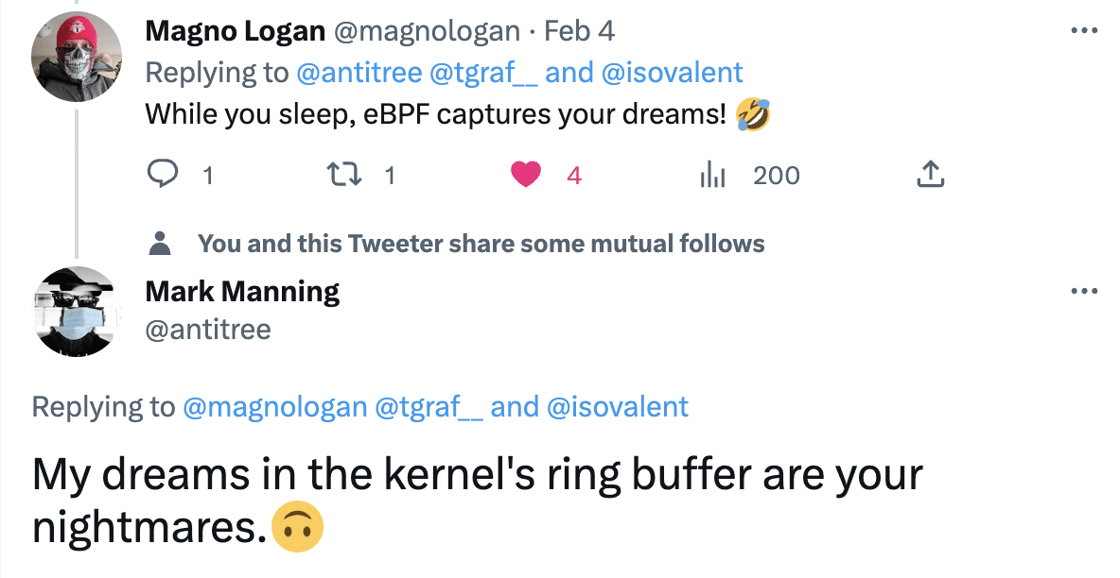The width and height of the screenshot is (1120, 578).
Task: Visit the @antitree handle under Mark Manning
Action: click(208, 329)
